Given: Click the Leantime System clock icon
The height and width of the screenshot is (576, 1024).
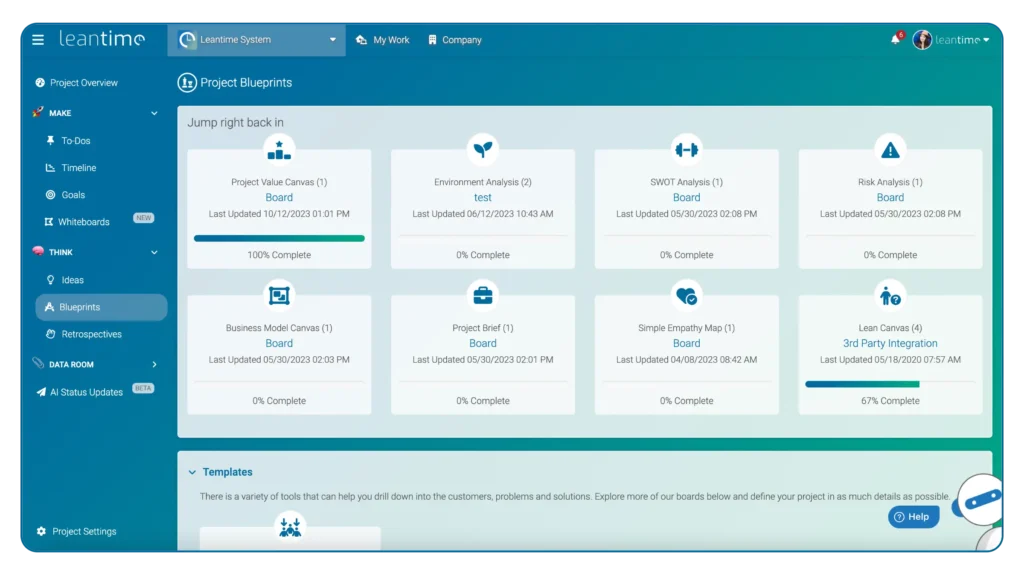Looking at the screenshot, I should click(187, 40).
